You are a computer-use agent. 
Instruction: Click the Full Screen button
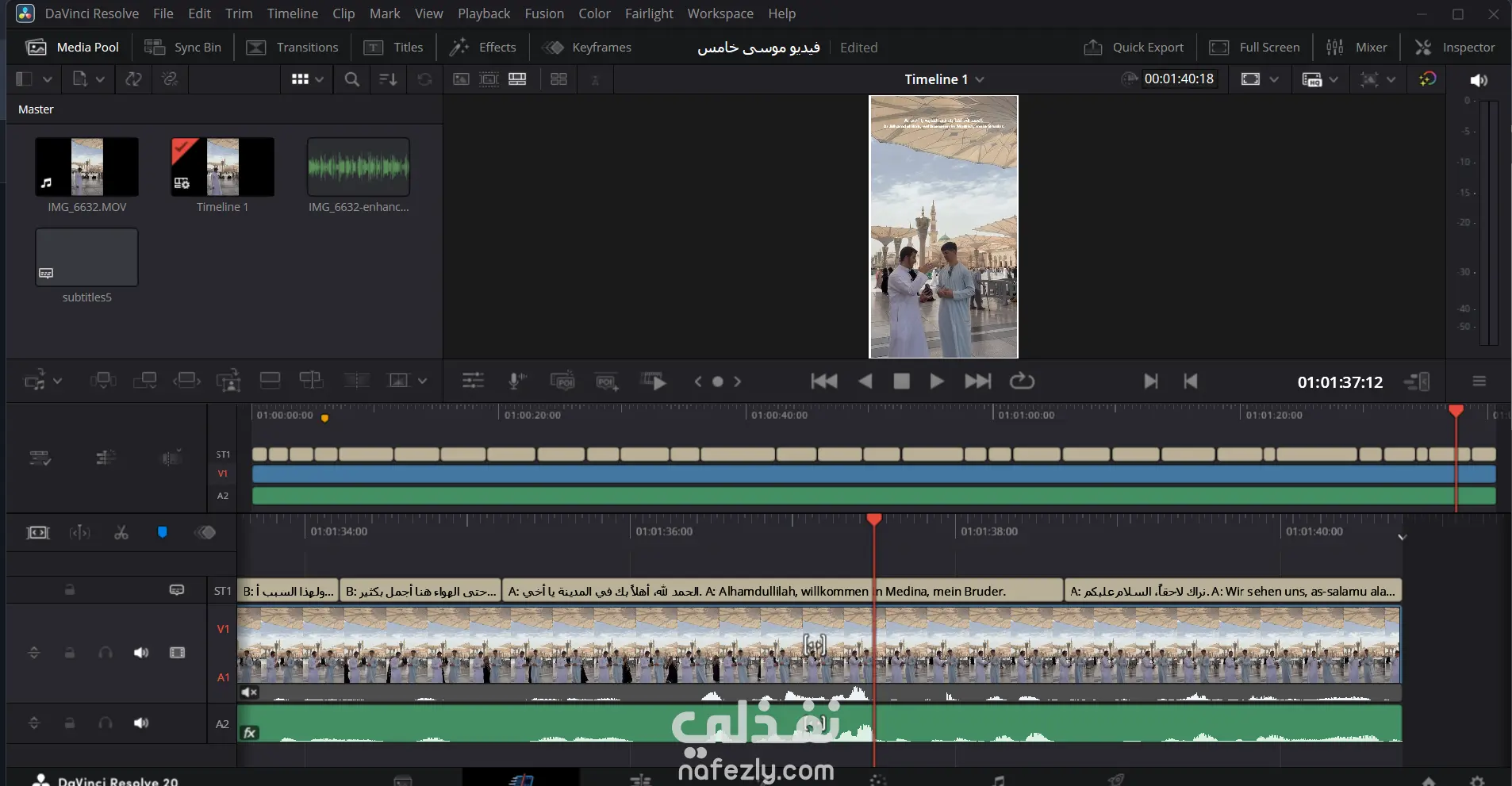point(1254,48)
